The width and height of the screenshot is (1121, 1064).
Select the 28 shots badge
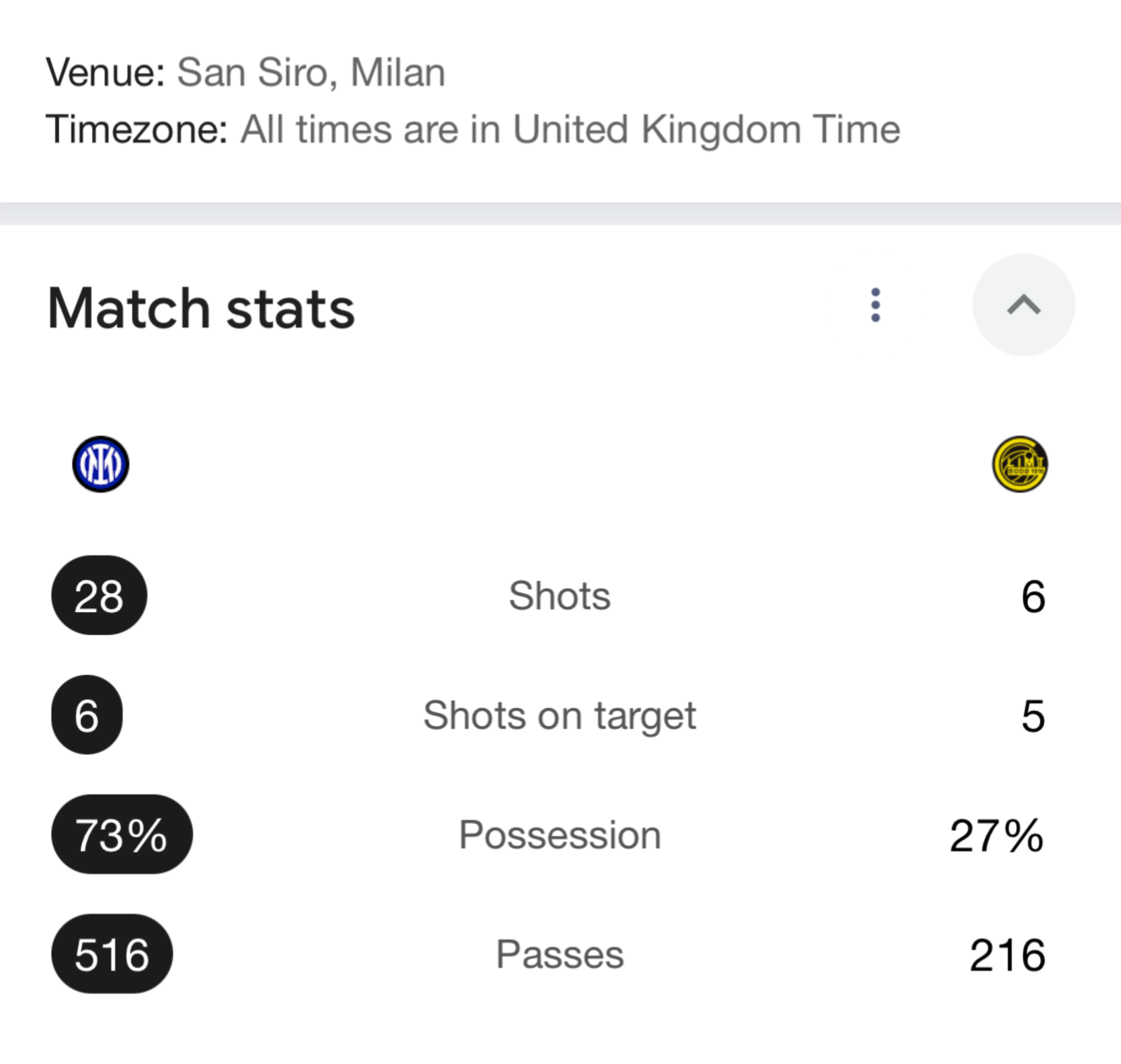[x=99, y=595]
